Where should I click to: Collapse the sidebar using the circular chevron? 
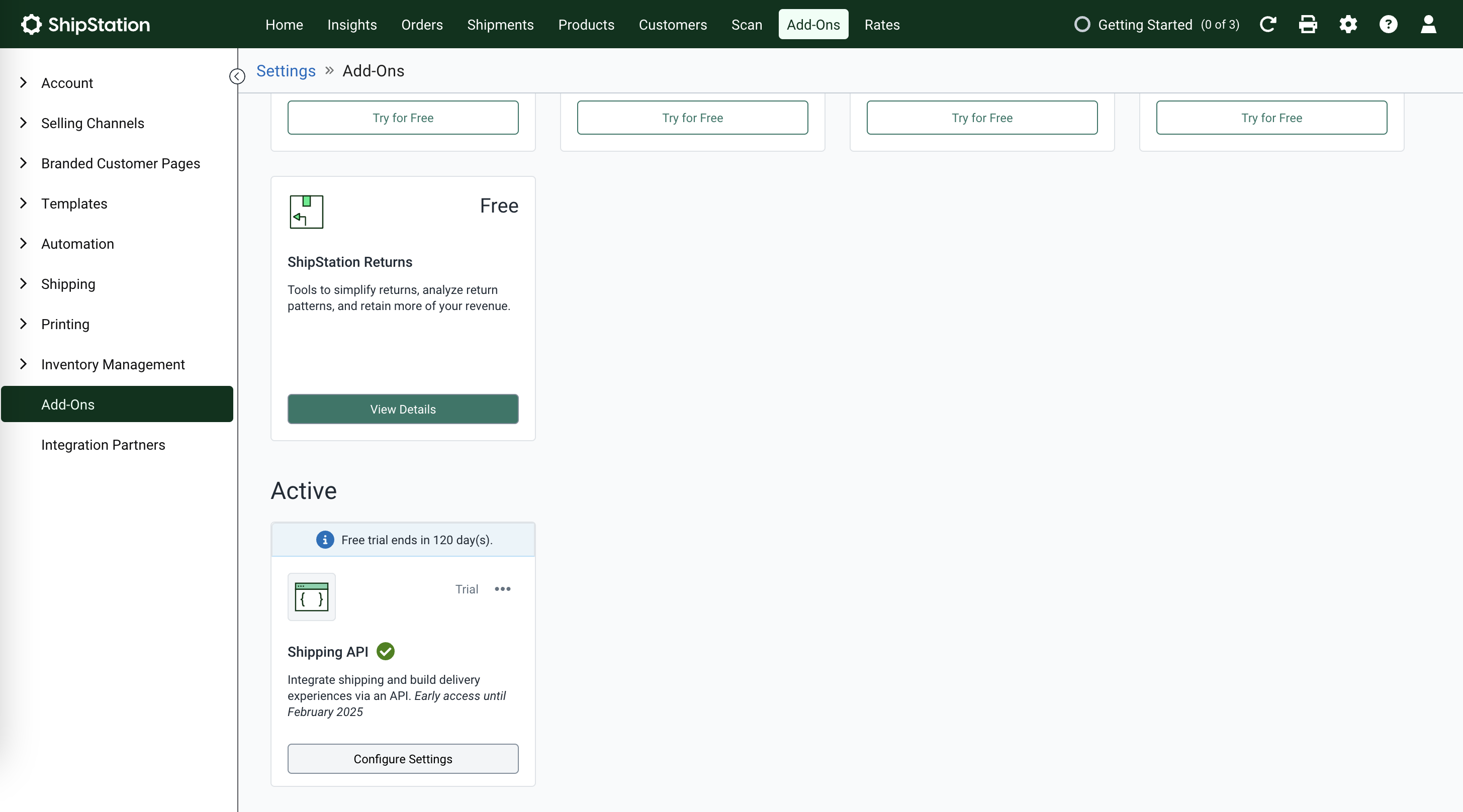tap(237, 76)
